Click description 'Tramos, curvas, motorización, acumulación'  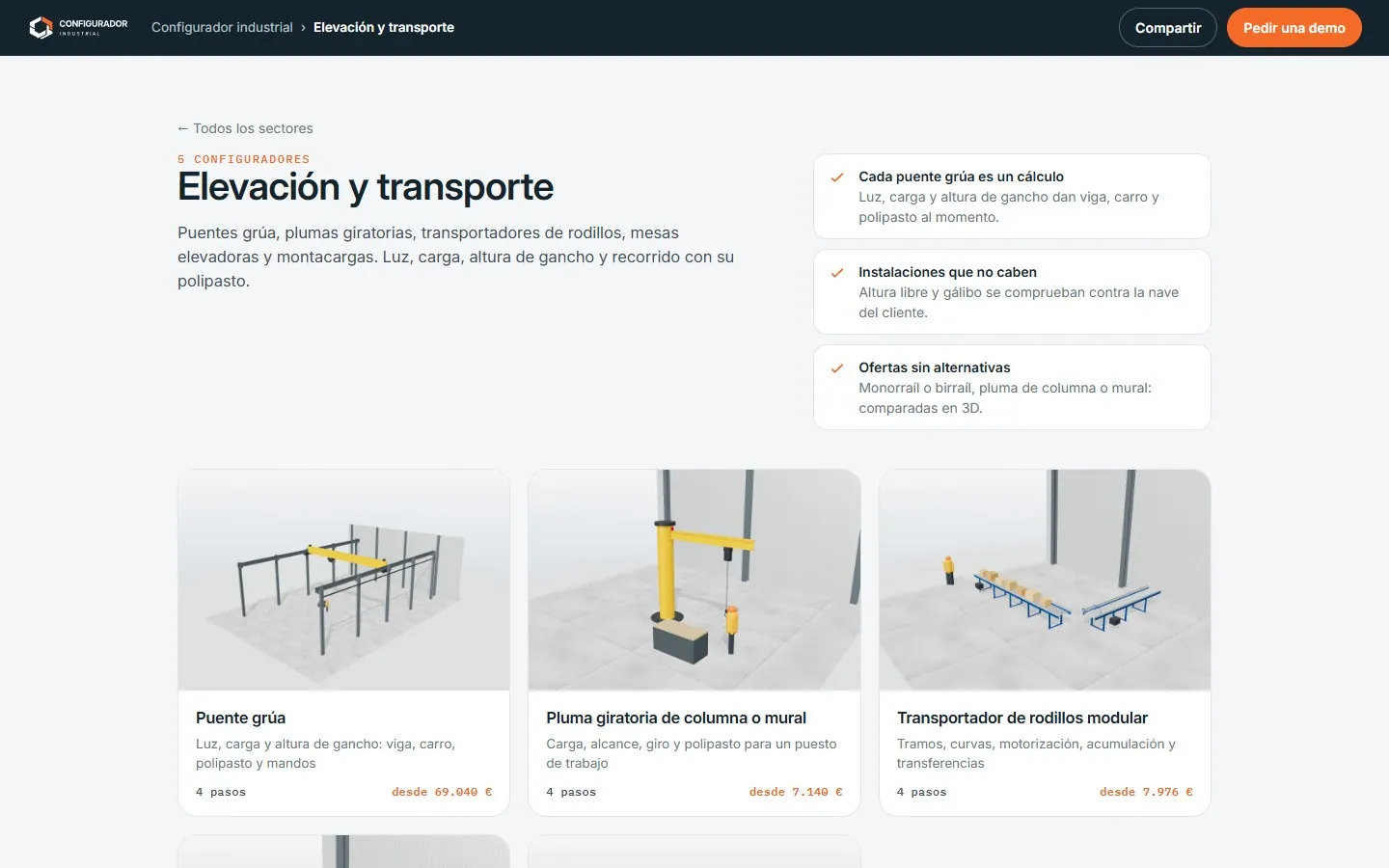[1037, 753]
